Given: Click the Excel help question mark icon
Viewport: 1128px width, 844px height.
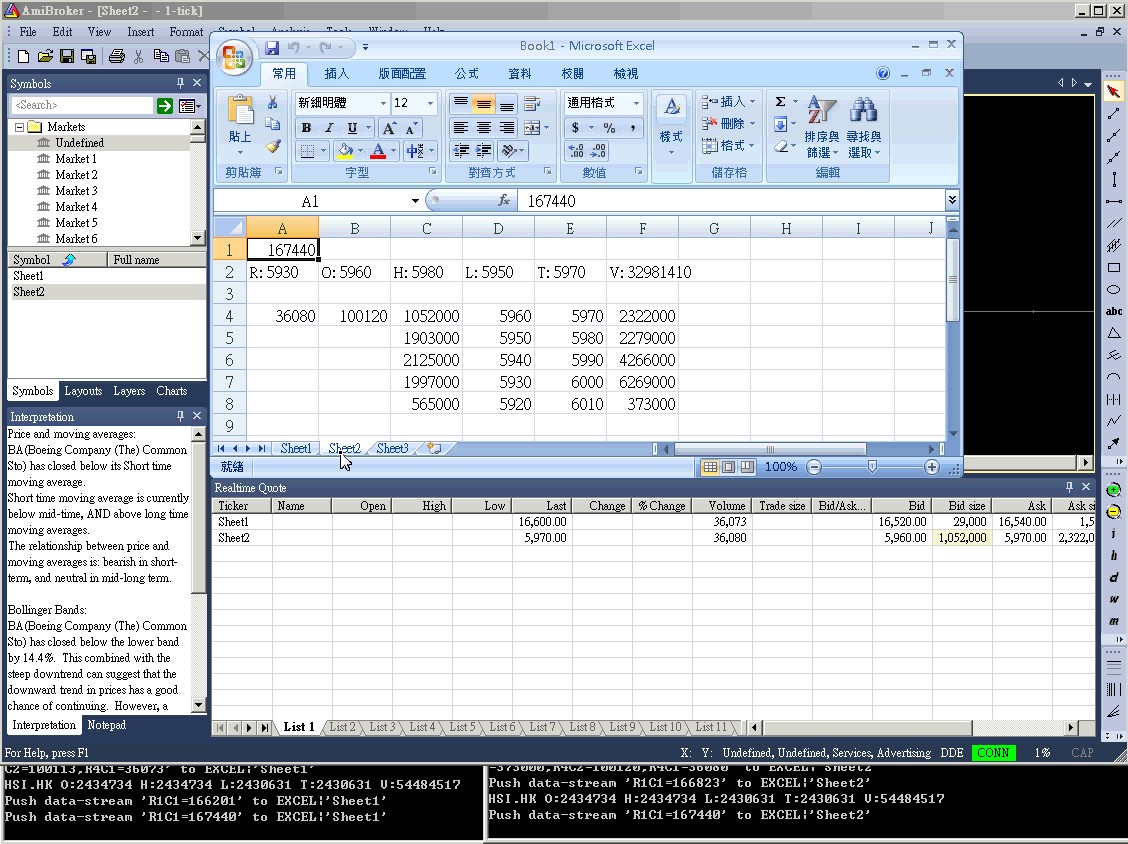Looking at the screenshot, I should (883, 73).
